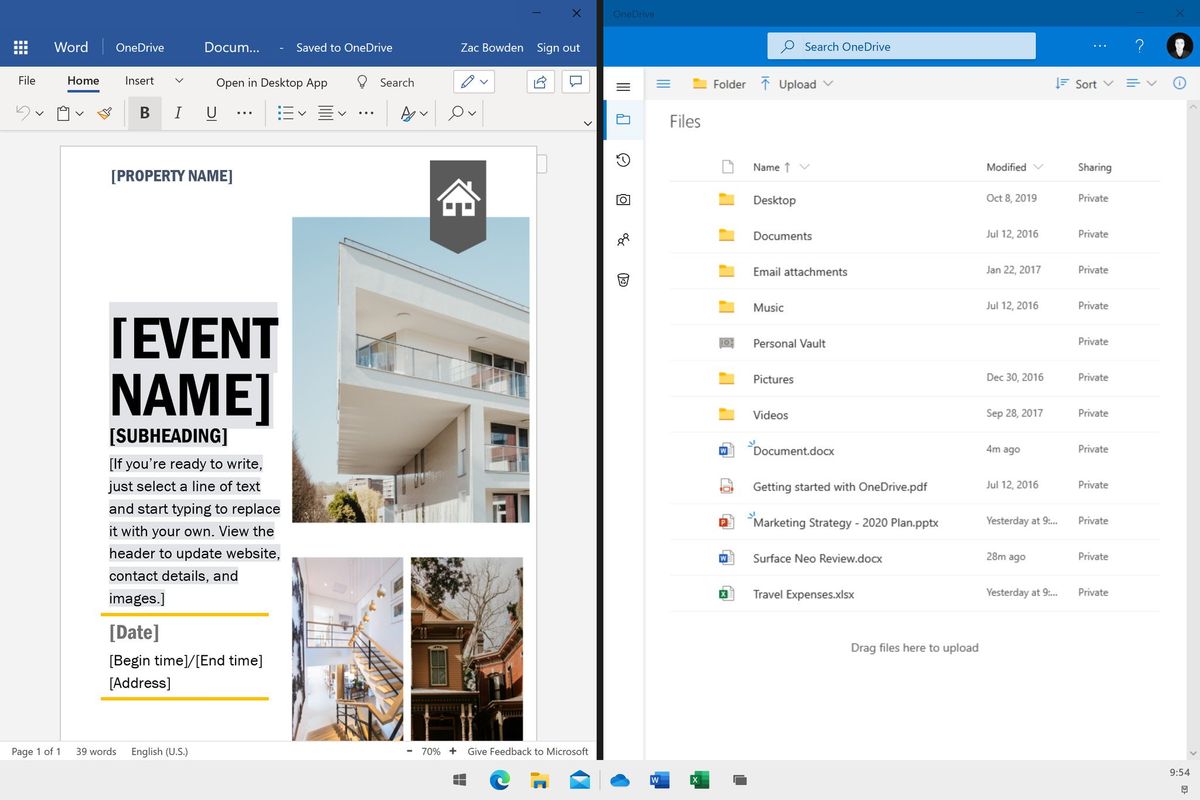Click the English (U.S.) language status
This screenshot has width=1200, height=800.
click(159, 751)
